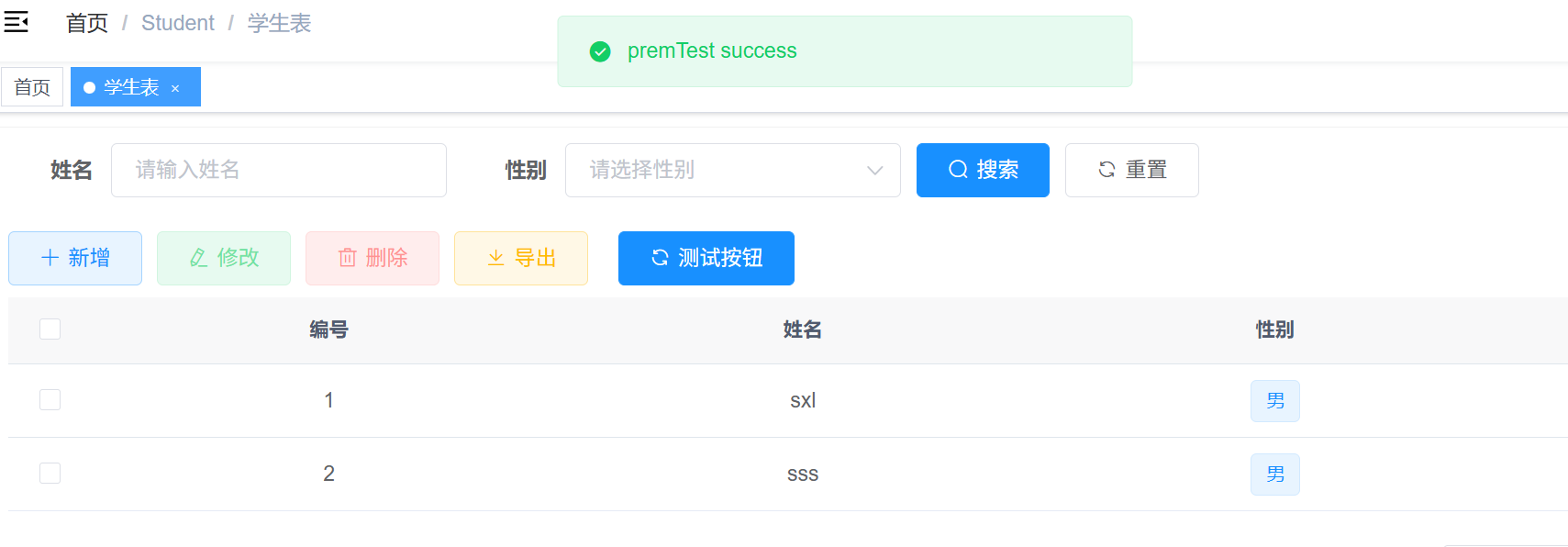Export data with the 导出 button
This screenshot has width=1568, height=547.
521,258
